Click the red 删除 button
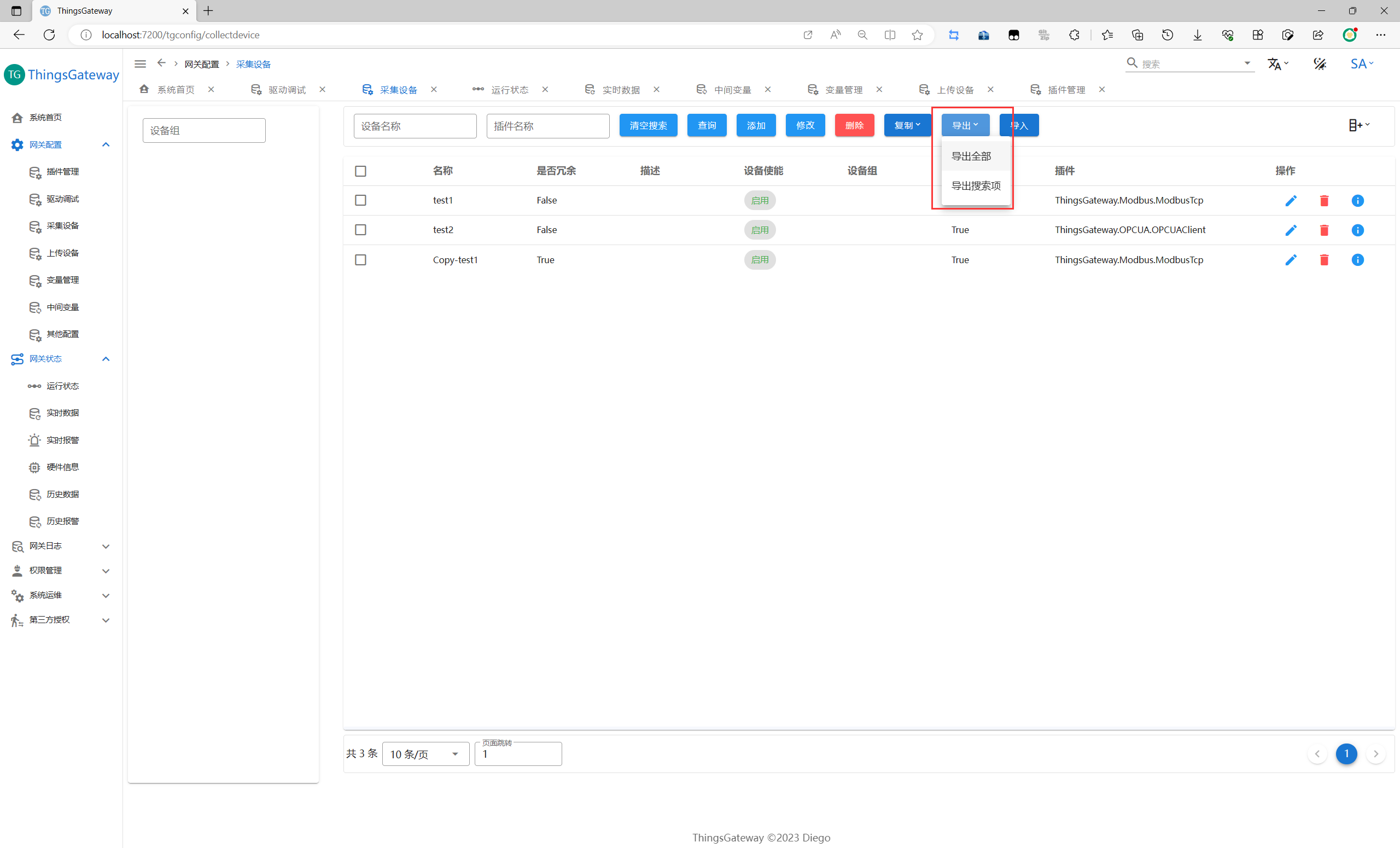Image resolution: width=1400 pixels, height=848 pixels. pos(854,125)
